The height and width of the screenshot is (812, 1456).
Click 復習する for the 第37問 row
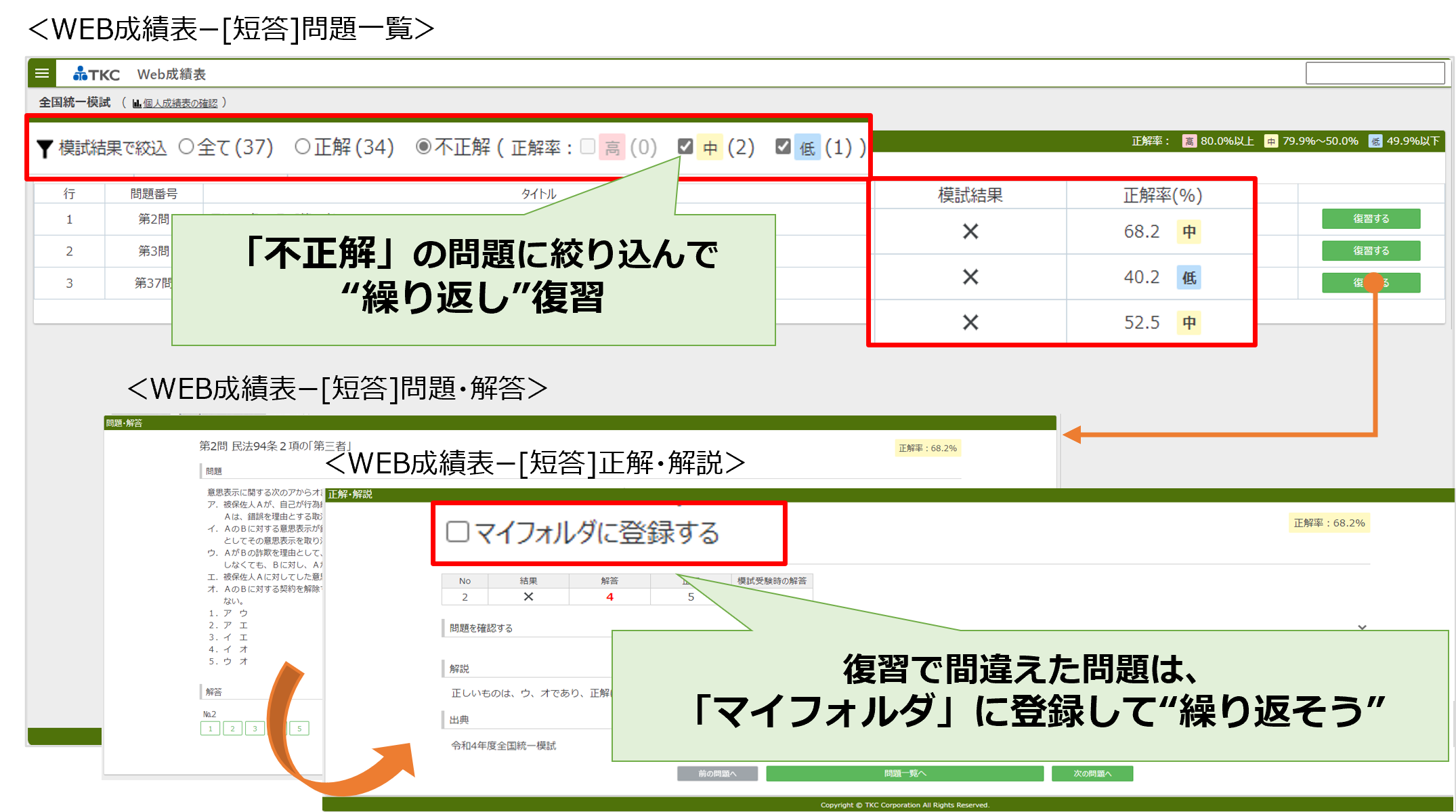point(1371,282)
